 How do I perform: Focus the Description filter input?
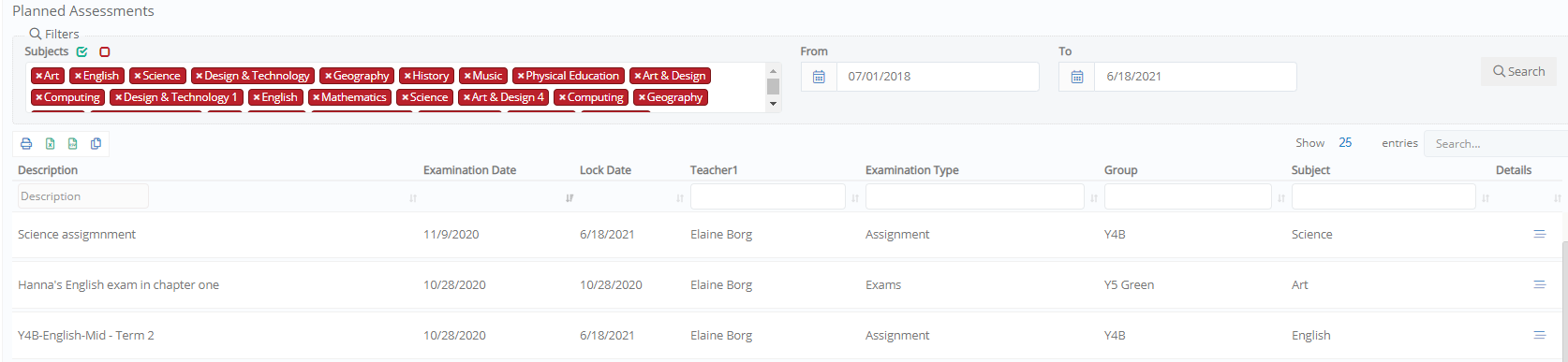click(82, 196)
